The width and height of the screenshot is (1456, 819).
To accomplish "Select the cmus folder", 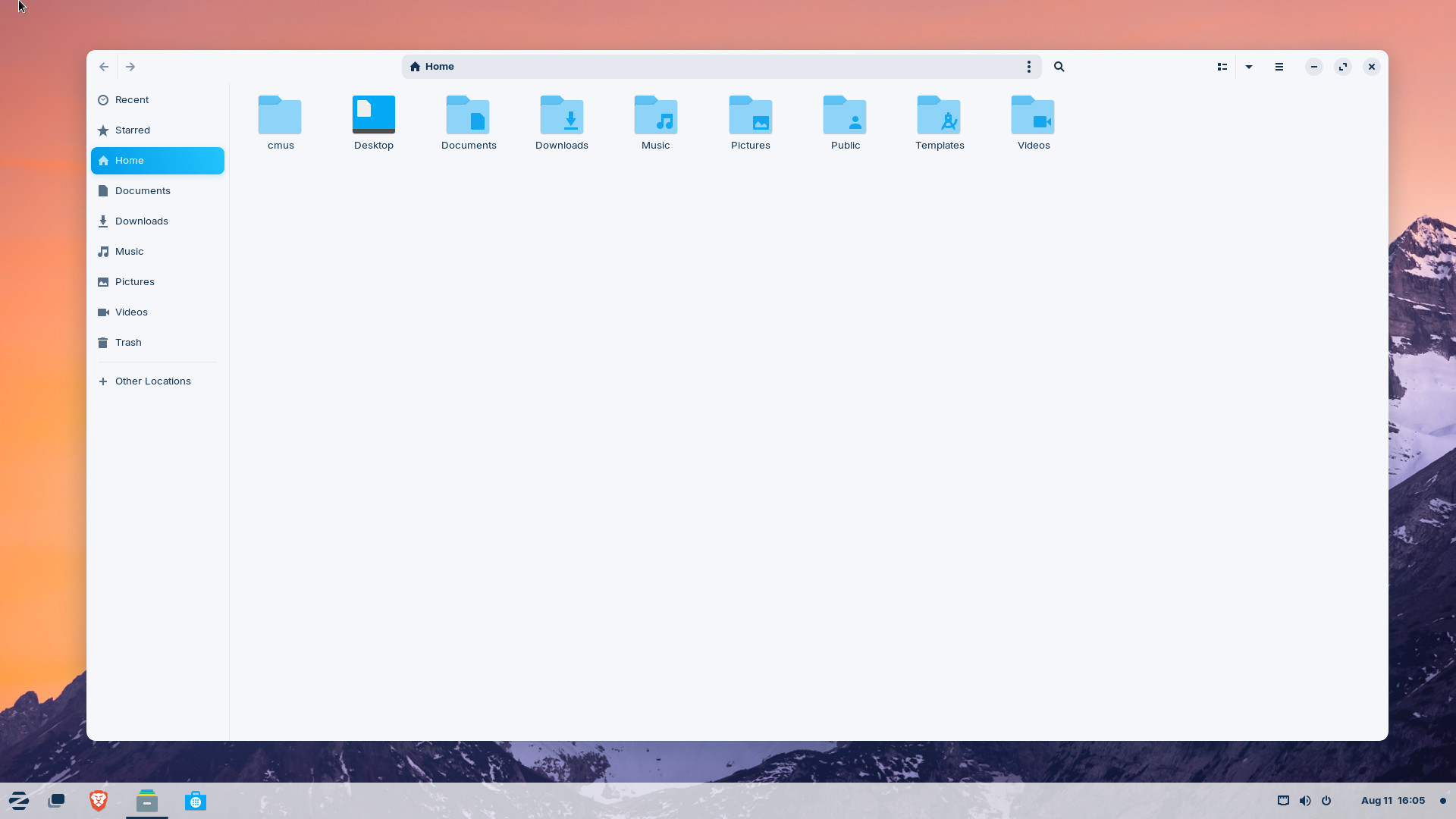I will 279,121.
